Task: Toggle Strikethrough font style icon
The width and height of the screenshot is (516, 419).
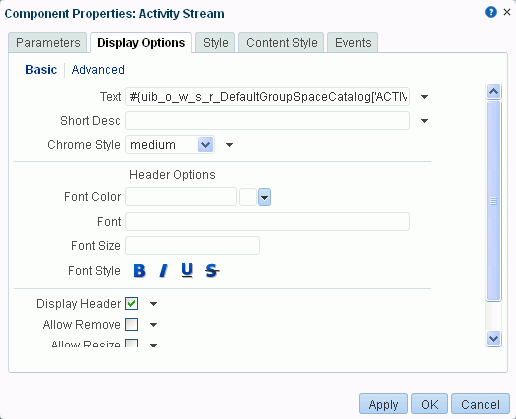Action: (212, 271)
